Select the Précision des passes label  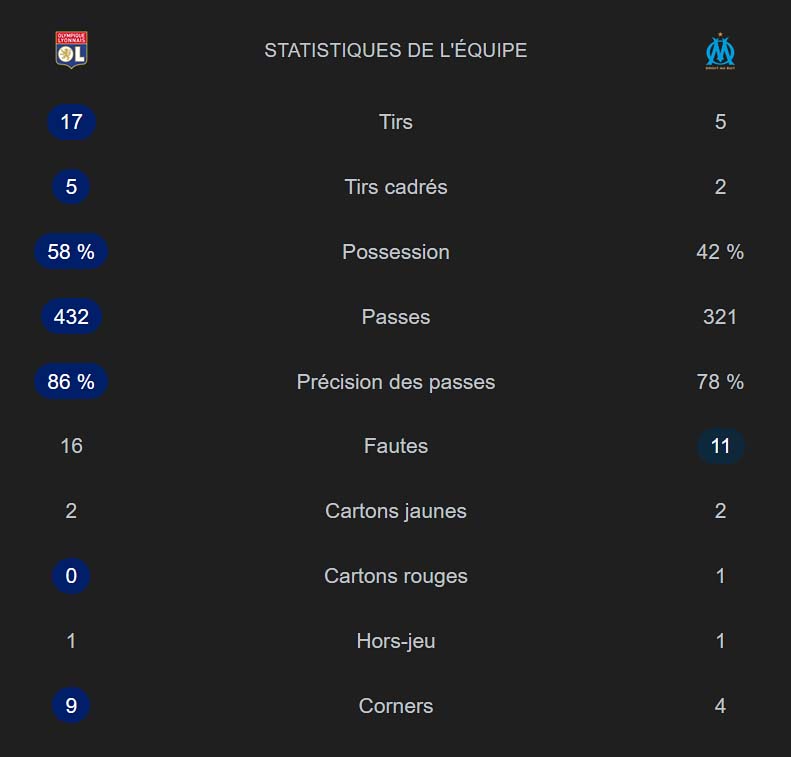tap(396, 382)
